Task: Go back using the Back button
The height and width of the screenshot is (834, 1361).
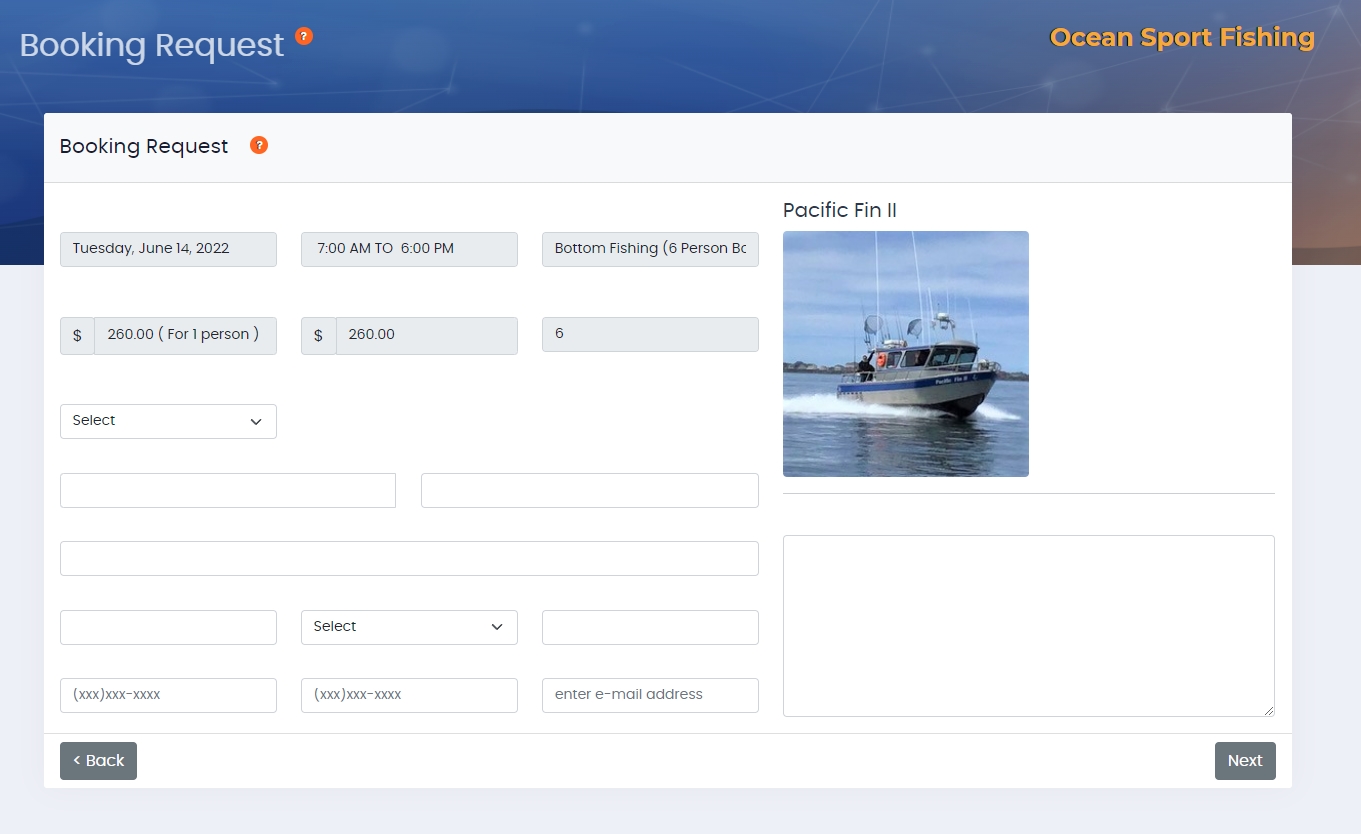Action: tap(98, 760)
